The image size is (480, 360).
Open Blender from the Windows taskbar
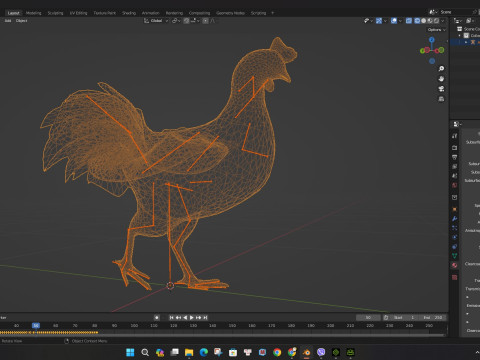(306, 352)
